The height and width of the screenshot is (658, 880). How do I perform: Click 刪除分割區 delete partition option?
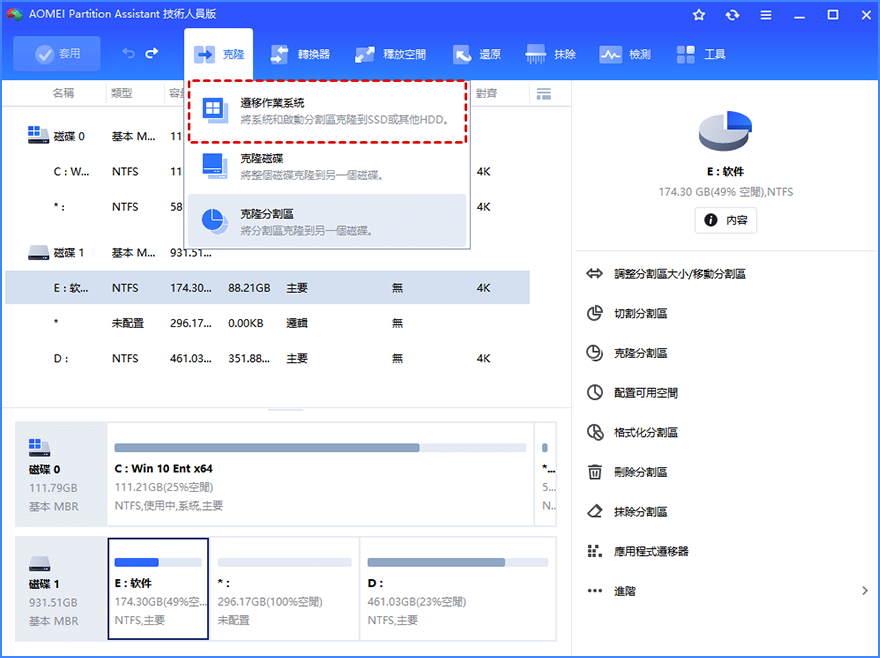[x=640, y=472]
